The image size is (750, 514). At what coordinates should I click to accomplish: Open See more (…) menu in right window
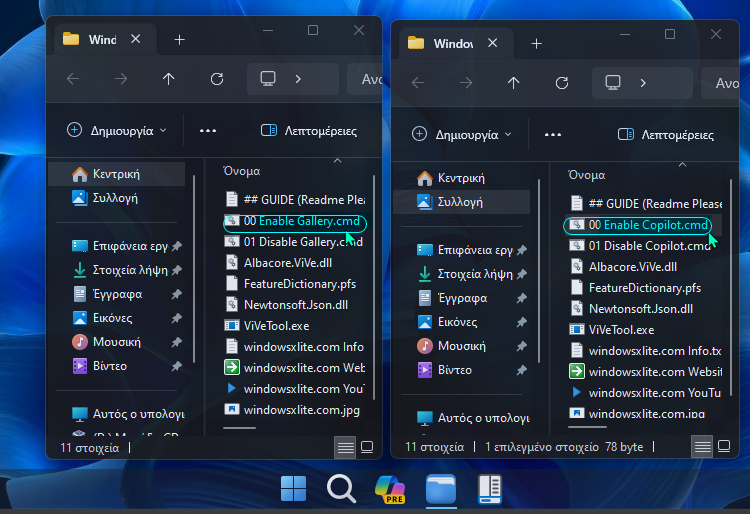tap(552, 135)
